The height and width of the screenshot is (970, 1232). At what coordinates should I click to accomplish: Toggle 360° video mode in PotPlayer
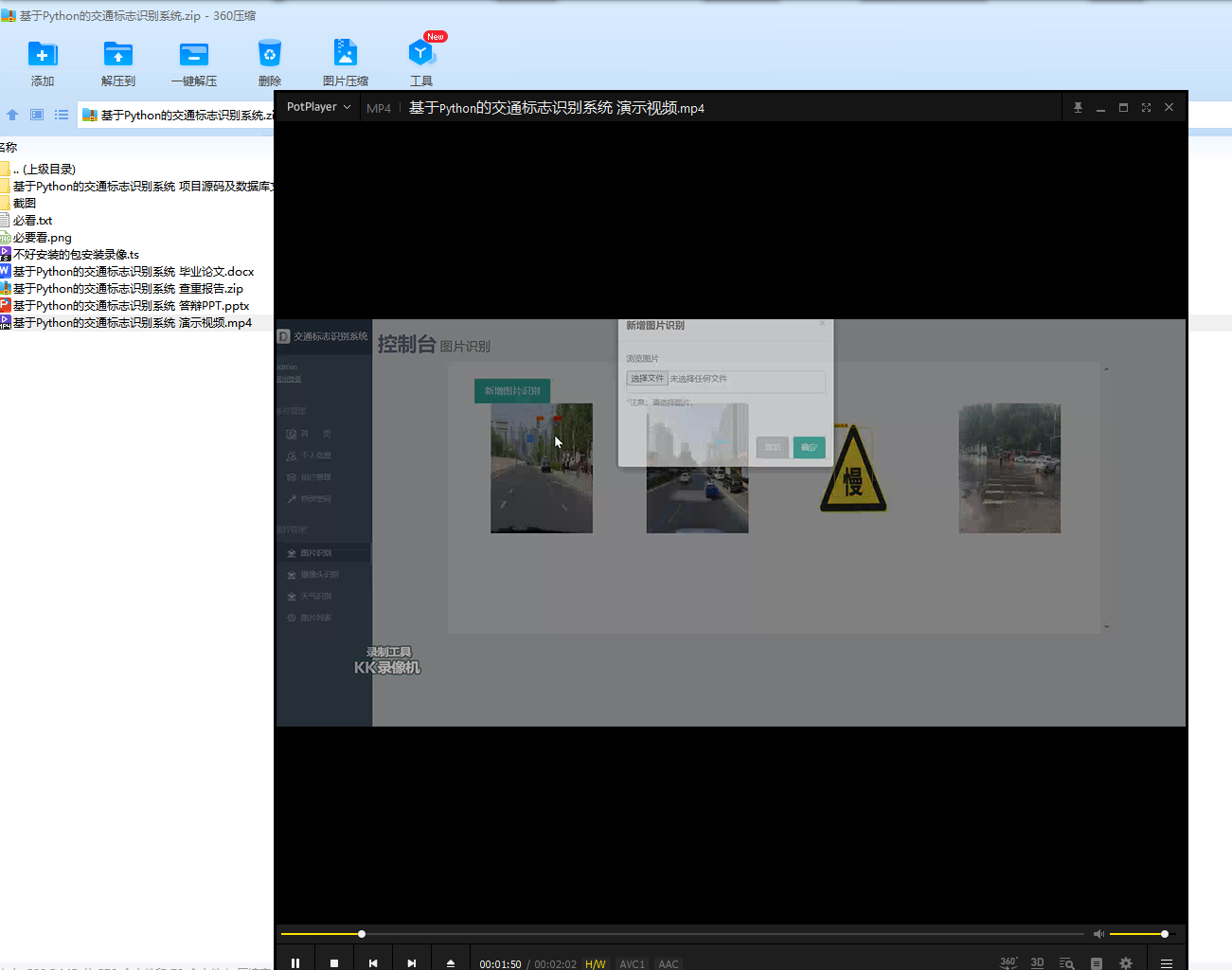pos(1009,962)
